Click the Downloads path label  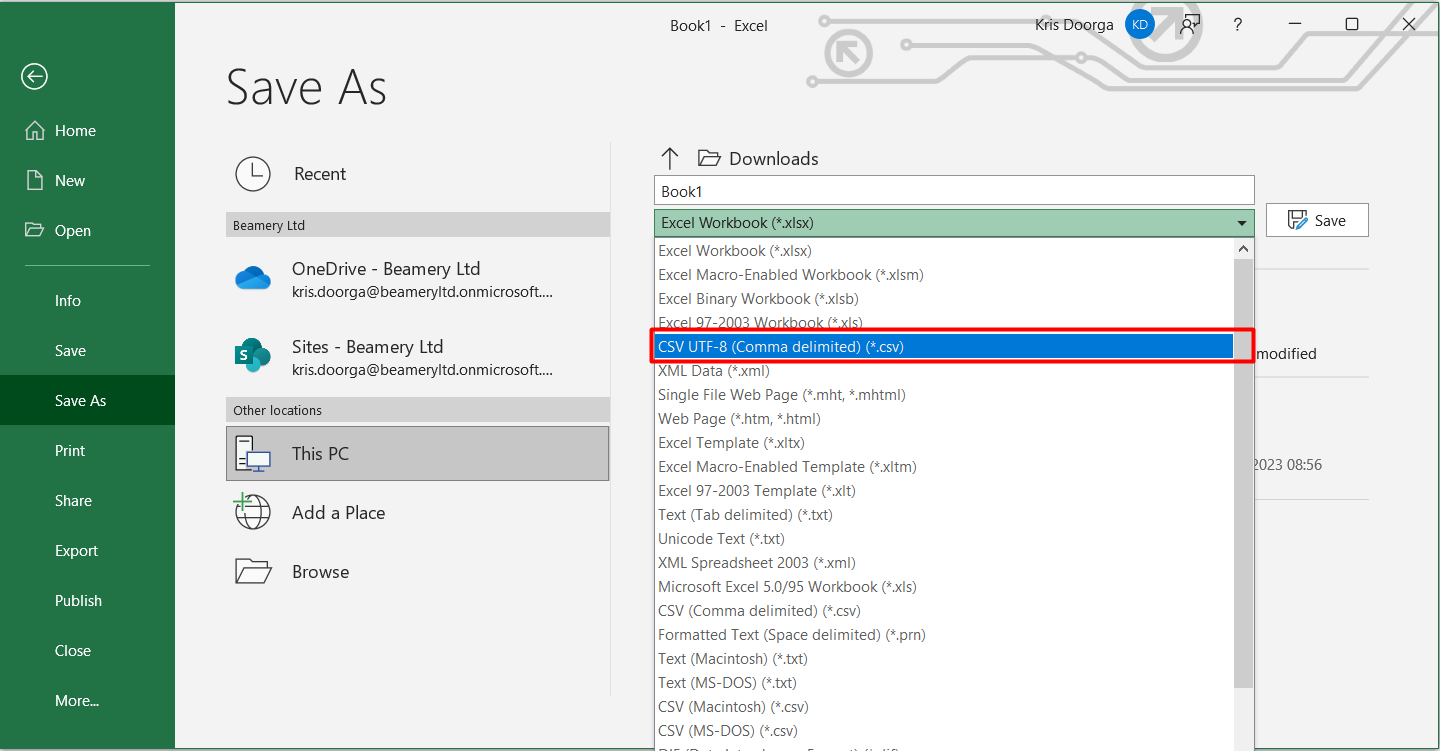[x=774, y=158]
